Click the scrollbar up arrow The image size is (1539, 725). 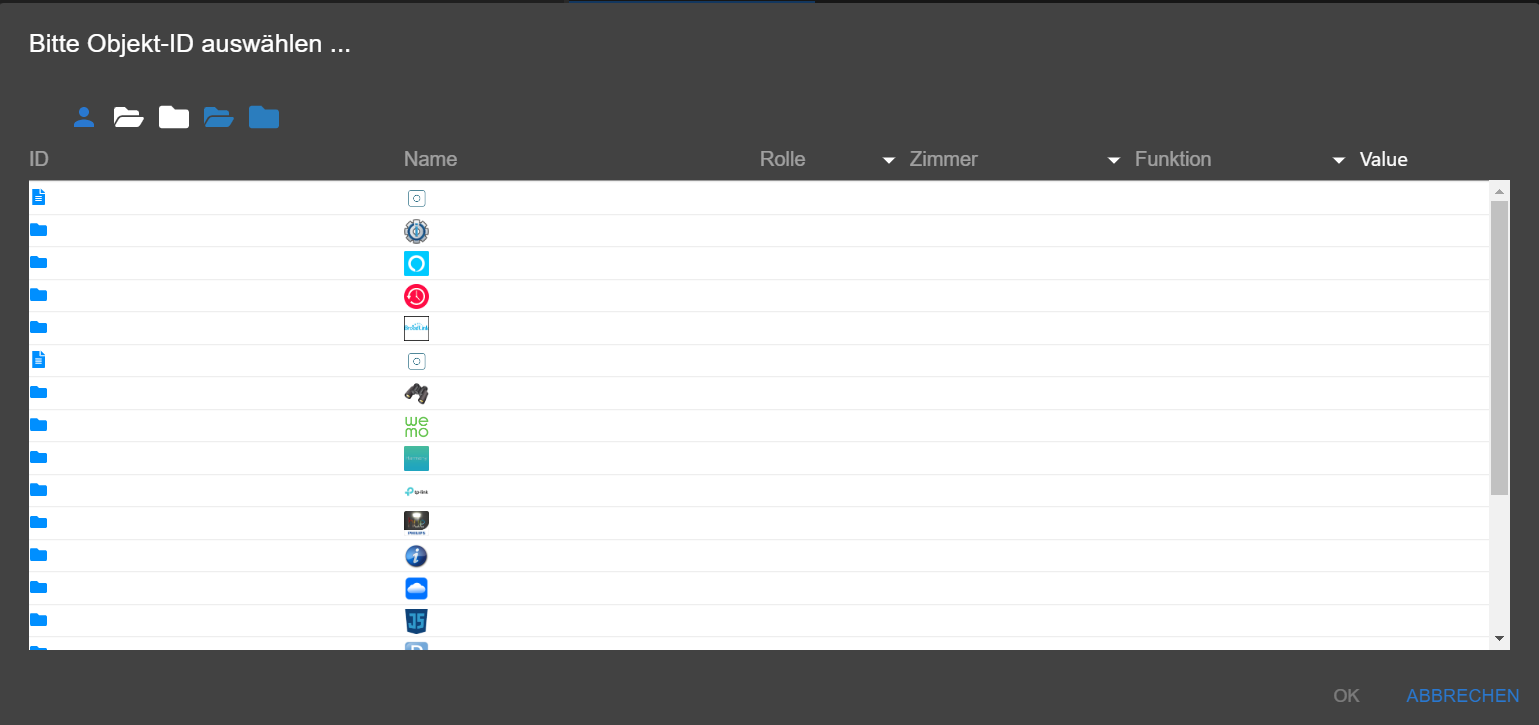click(1499, 190)
